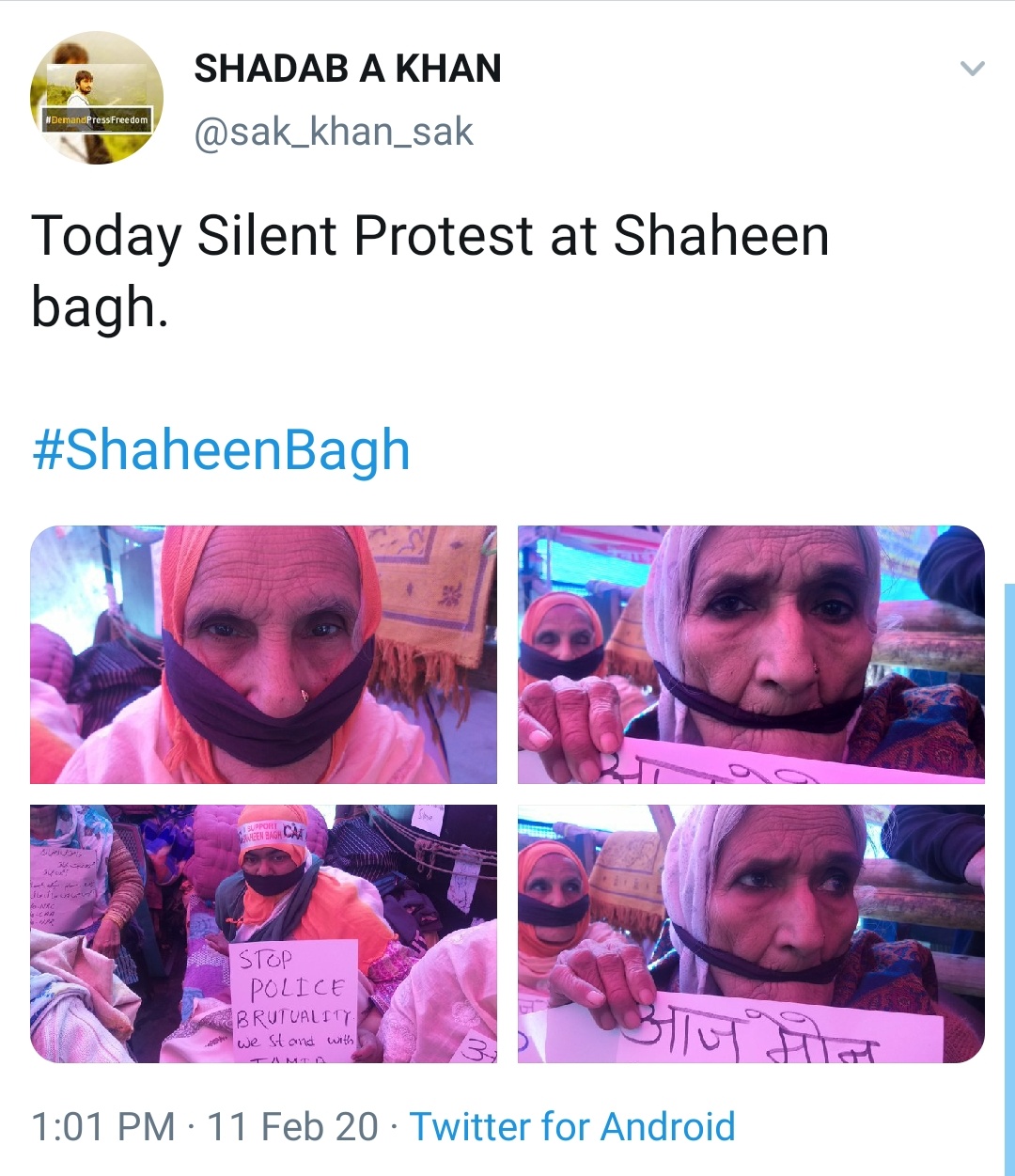Click the word Shaheen in tweet body
1015x1176 pixels.
(722, 235)
